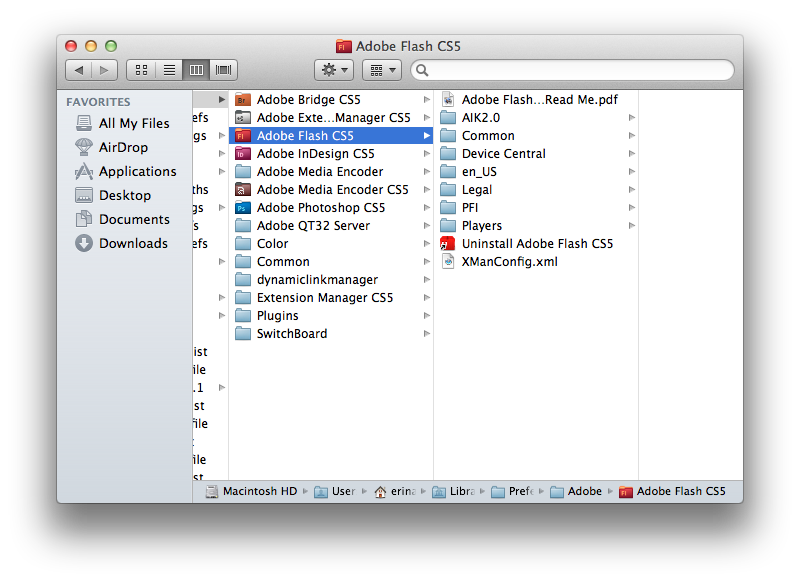This screenshot has width=800, height=582.
Task: Switch to column view
Action: 196,70
